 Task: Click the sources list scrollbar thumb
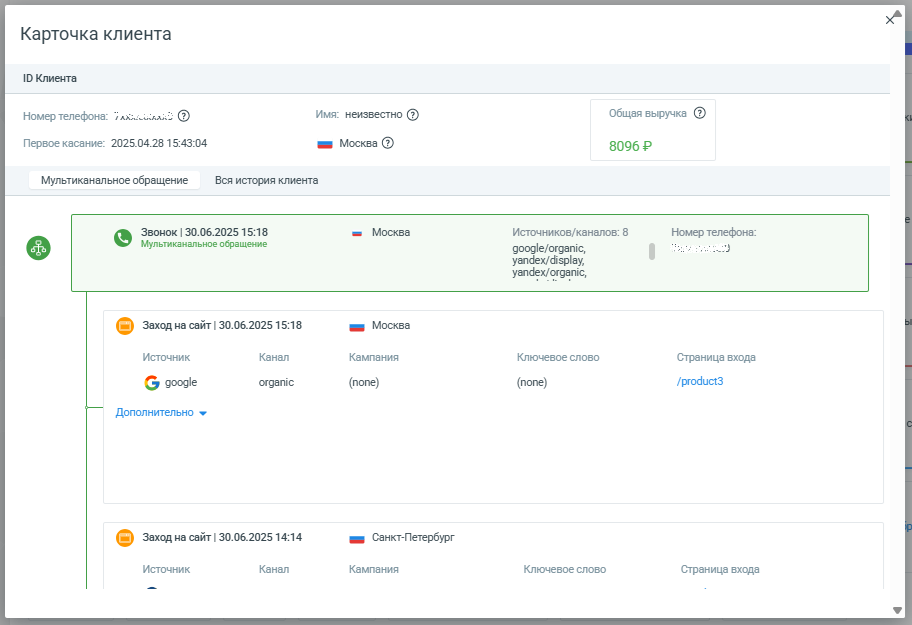click(x=652, y=251)
